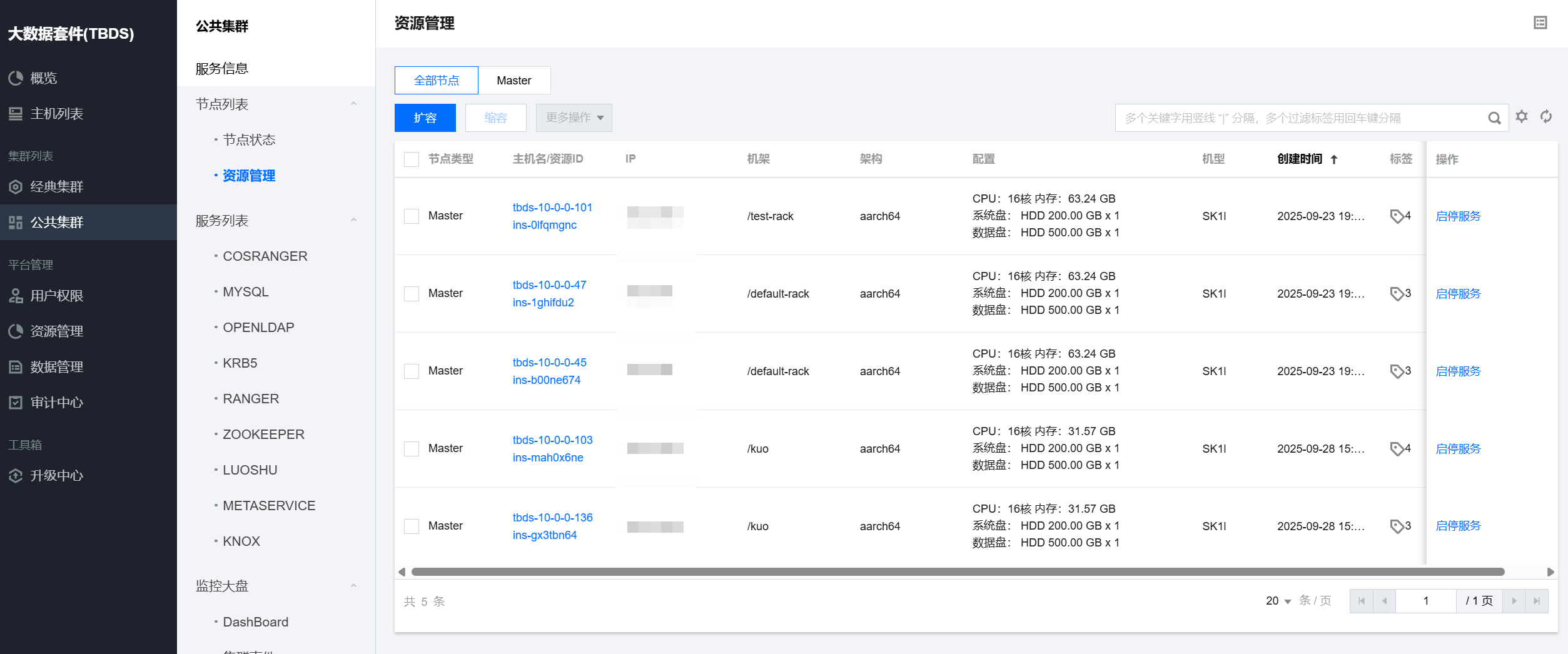The height and width of the screenshot is (654, 1568).
Task: Click the refresh icon beside search
Action: tap(1546, 117)
